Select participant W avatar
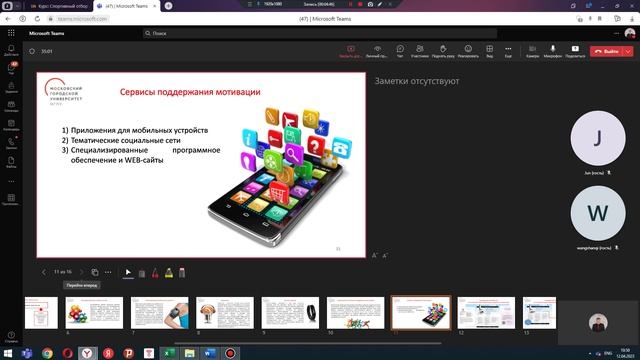Screen dimensions: 640x360 pos(598,213)
